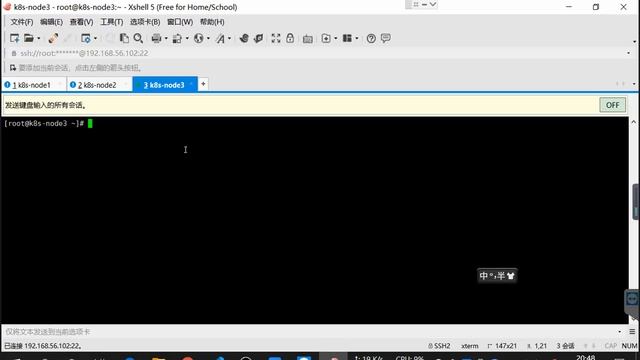Expand the Font icon dropdown arrow
640x360 pixels.
229,38
